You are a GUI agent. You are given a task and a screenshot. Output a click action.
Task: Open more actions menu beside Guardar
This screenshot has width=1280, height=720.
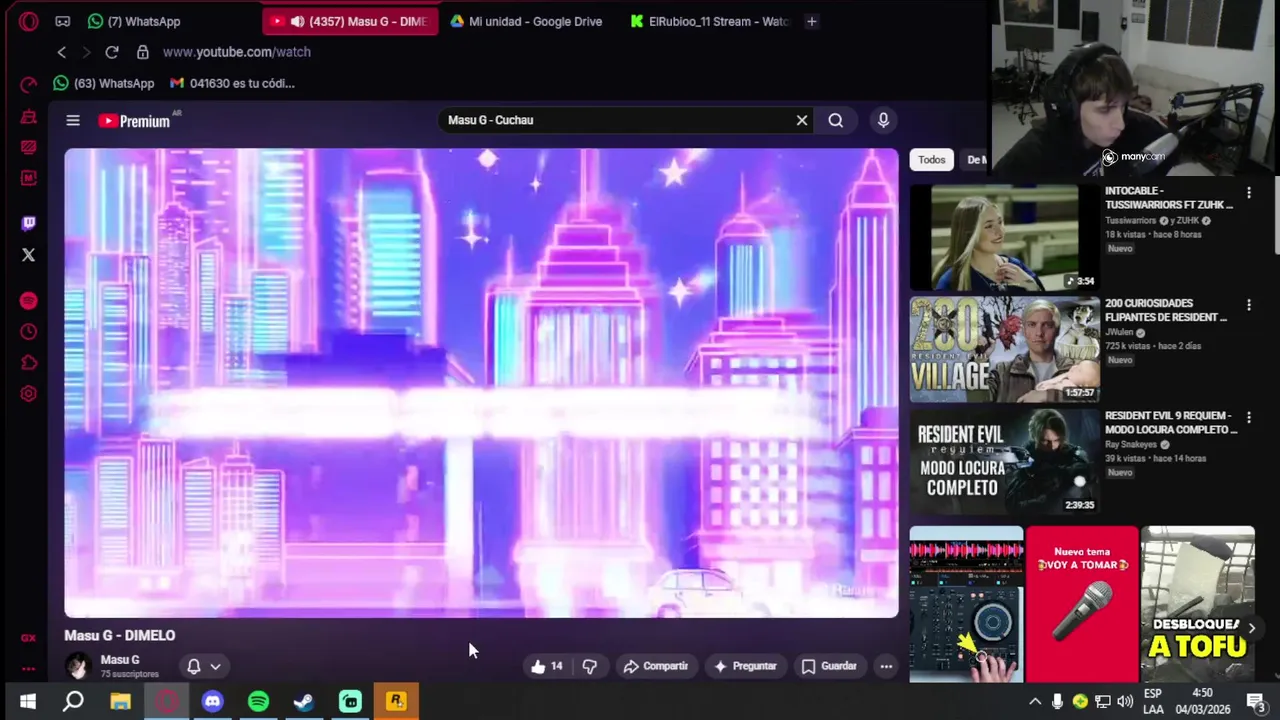click(x=886, y=666)
